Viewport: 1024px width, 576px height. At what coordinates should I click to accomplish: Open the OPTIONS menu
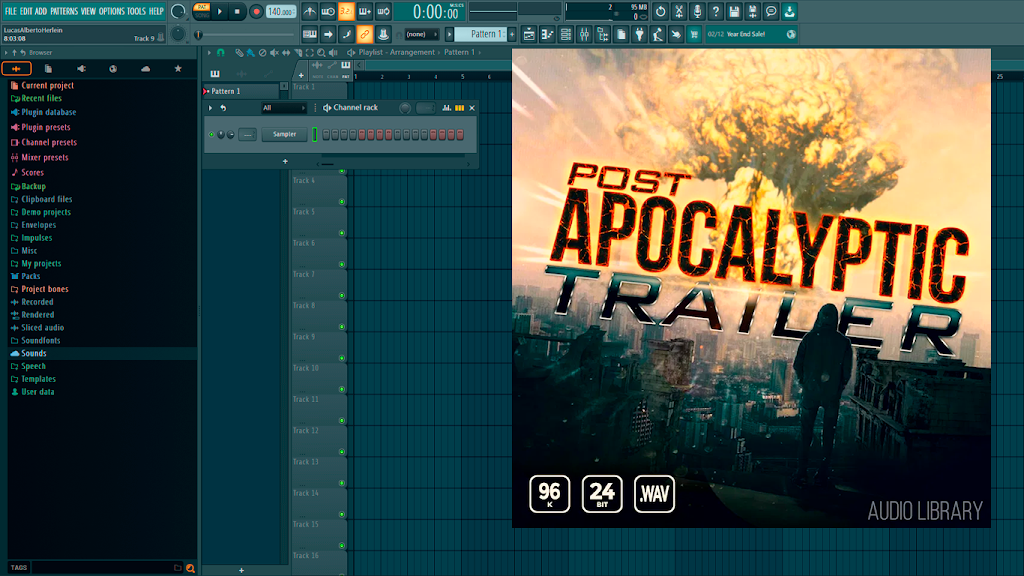pyautogui.click(x=112, y=11)
